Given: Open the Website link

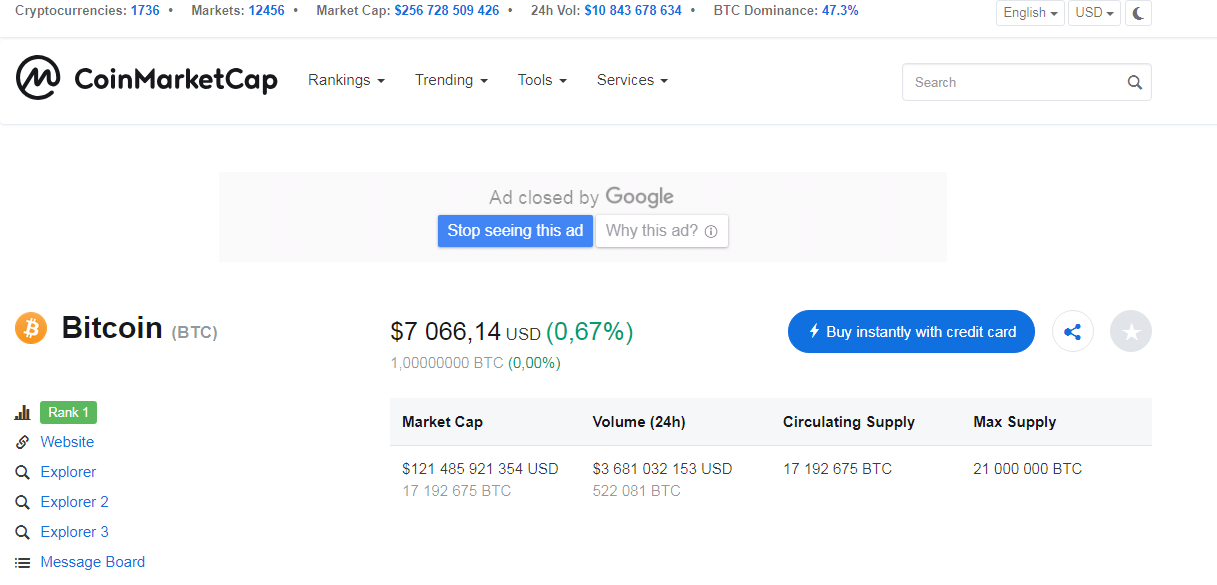Looking at the screenshot, I should point(67,442).
